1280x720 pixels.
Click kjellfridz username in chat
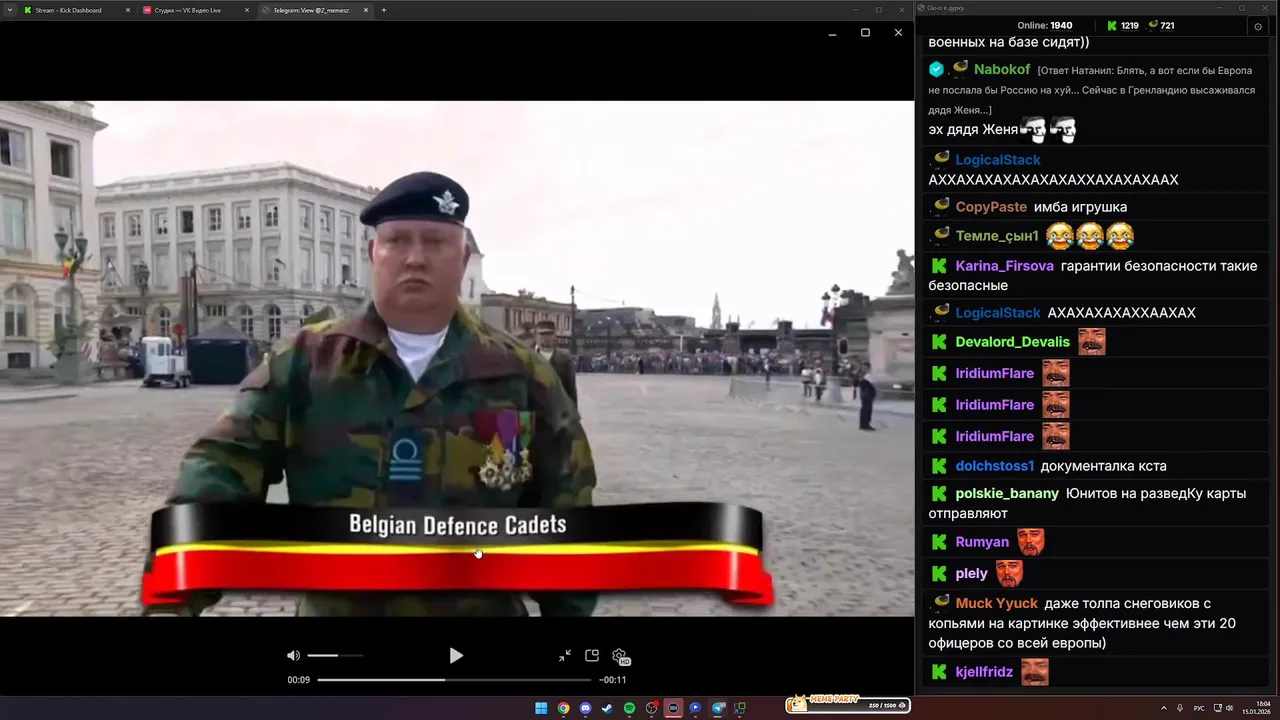pos(984,672)
